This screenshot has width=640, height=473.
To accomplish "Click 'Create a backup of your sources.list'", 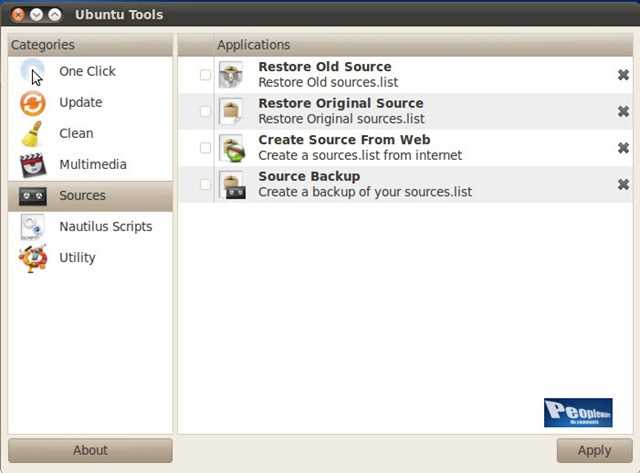I will pos(365,192).
